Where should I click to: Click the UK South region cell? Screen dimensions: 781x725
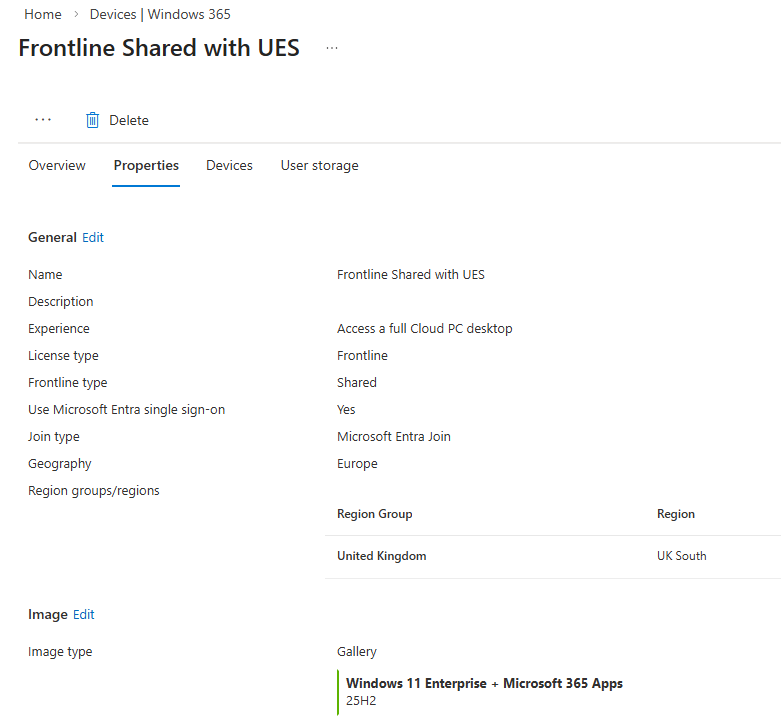point(682,556)
